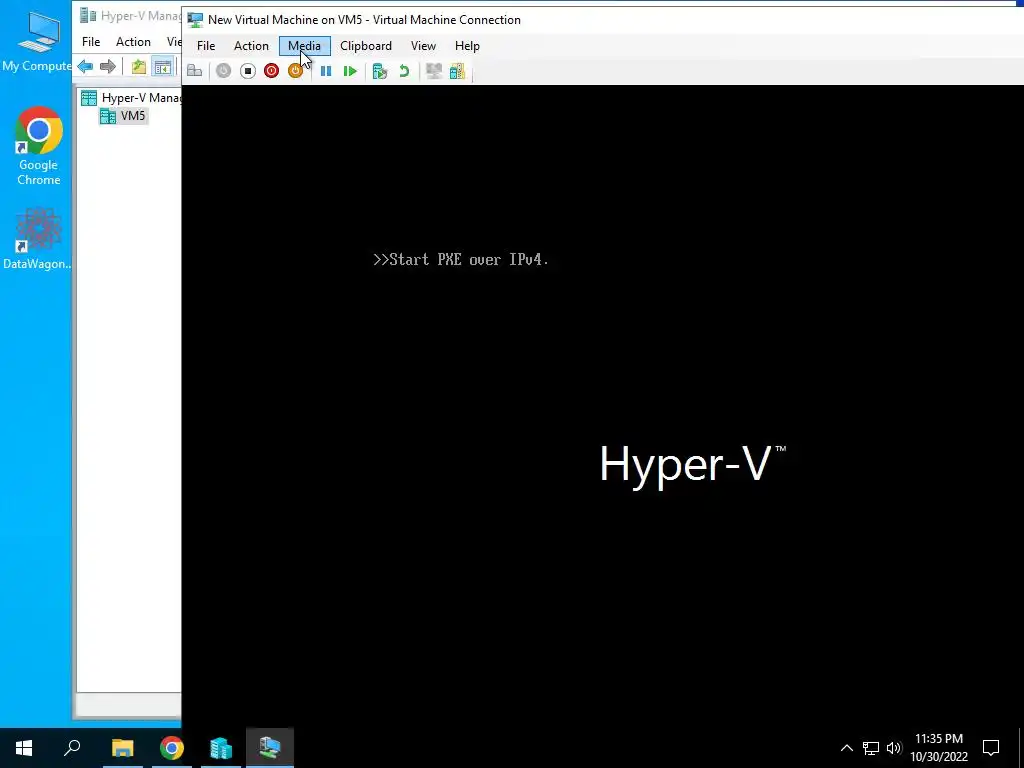Select VM5 server in the tree
The image size is (1024, 768).
click(x=123, y=116)
